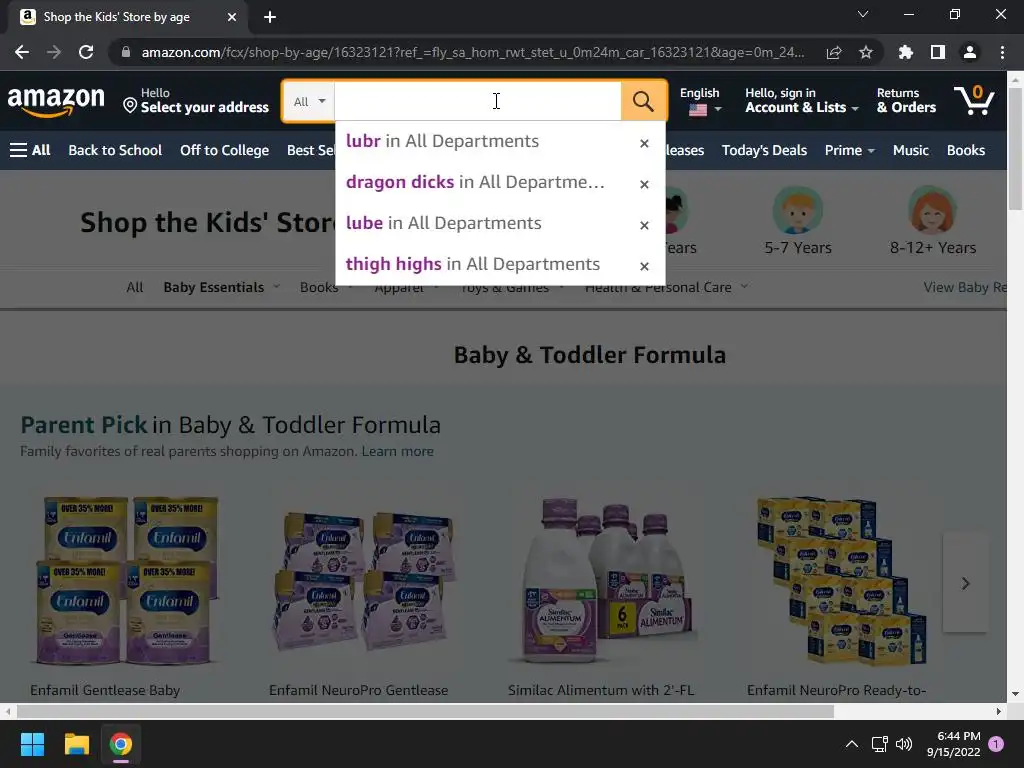This screenshot has width=1024, height=768.
Task: Click into the Amazon search field
Action: tap(477, 101)
